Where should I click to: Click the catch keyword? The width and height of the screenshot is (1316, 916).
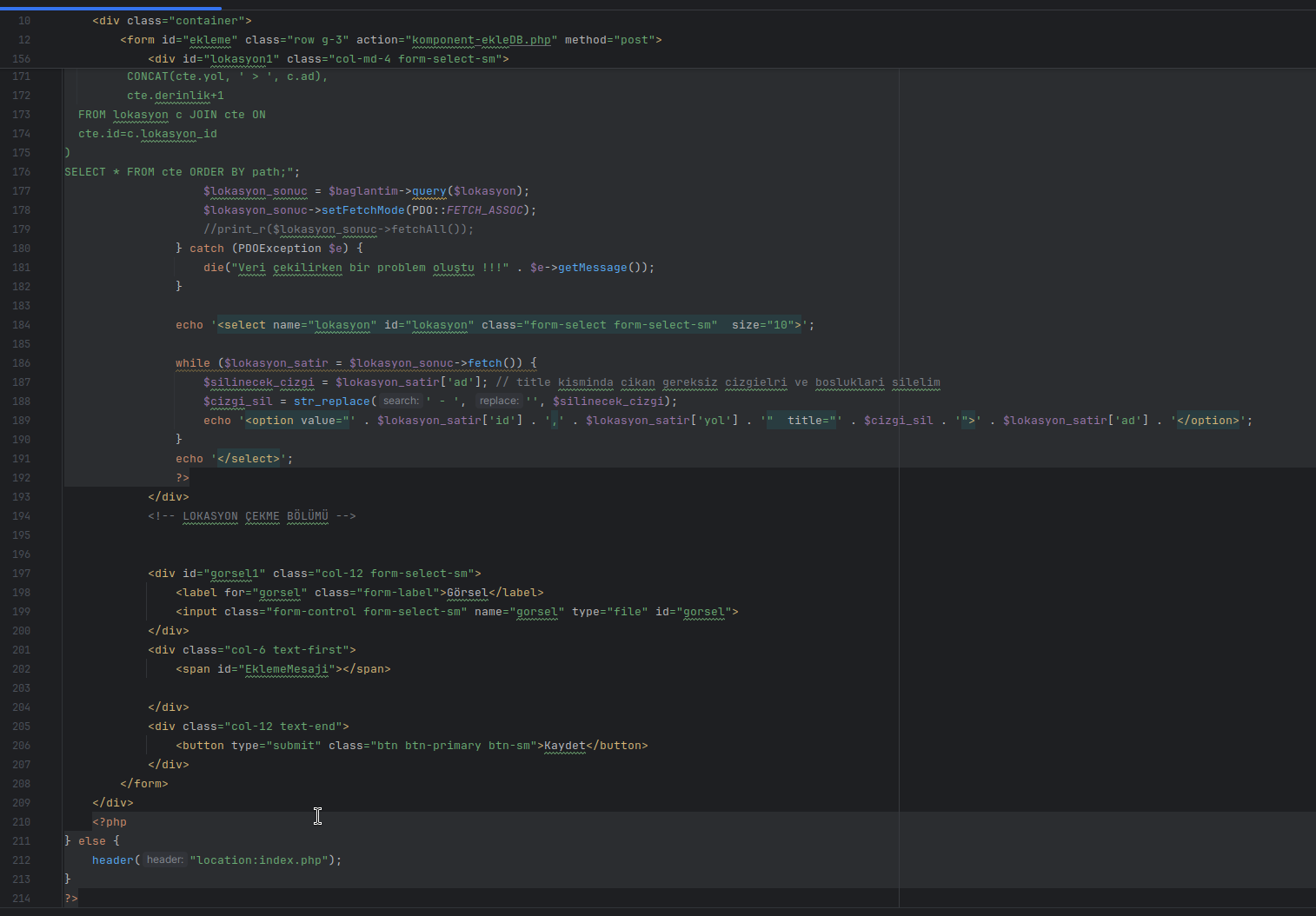pos(207,249)
